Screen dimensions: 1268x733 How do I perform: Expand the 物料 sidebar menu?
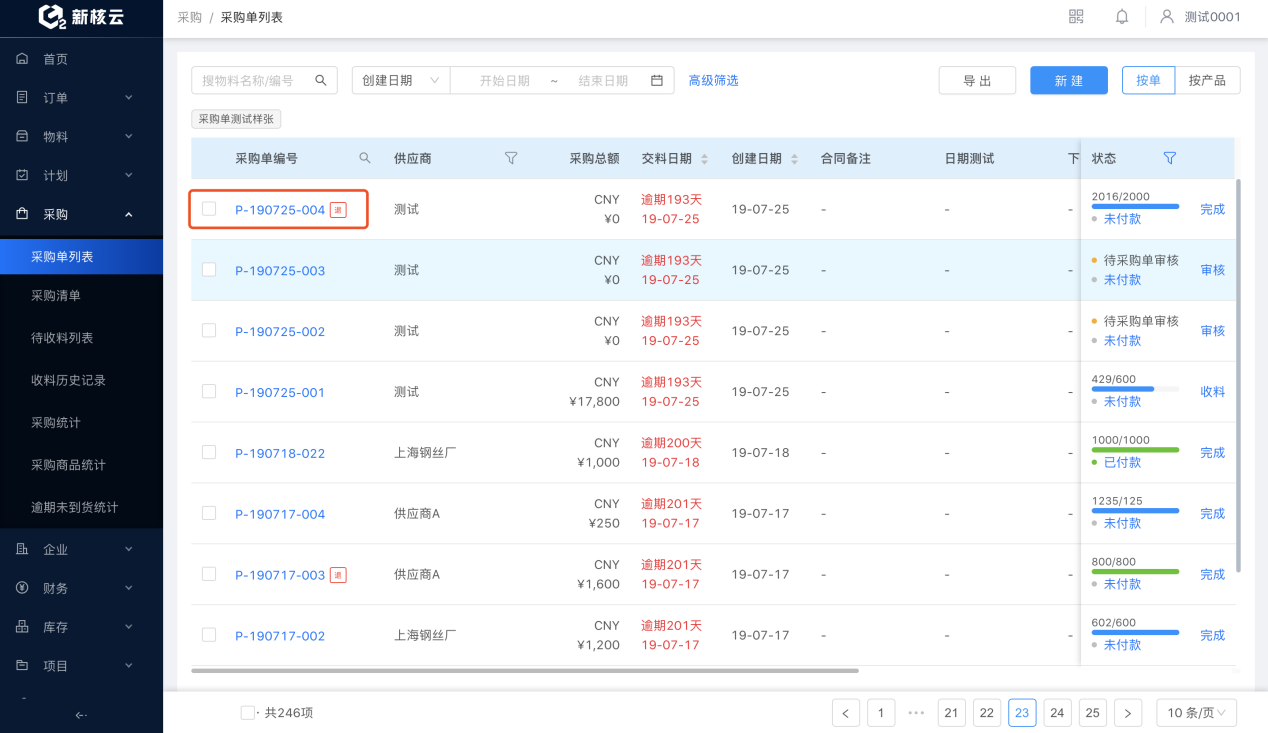(x=81, y=137)
